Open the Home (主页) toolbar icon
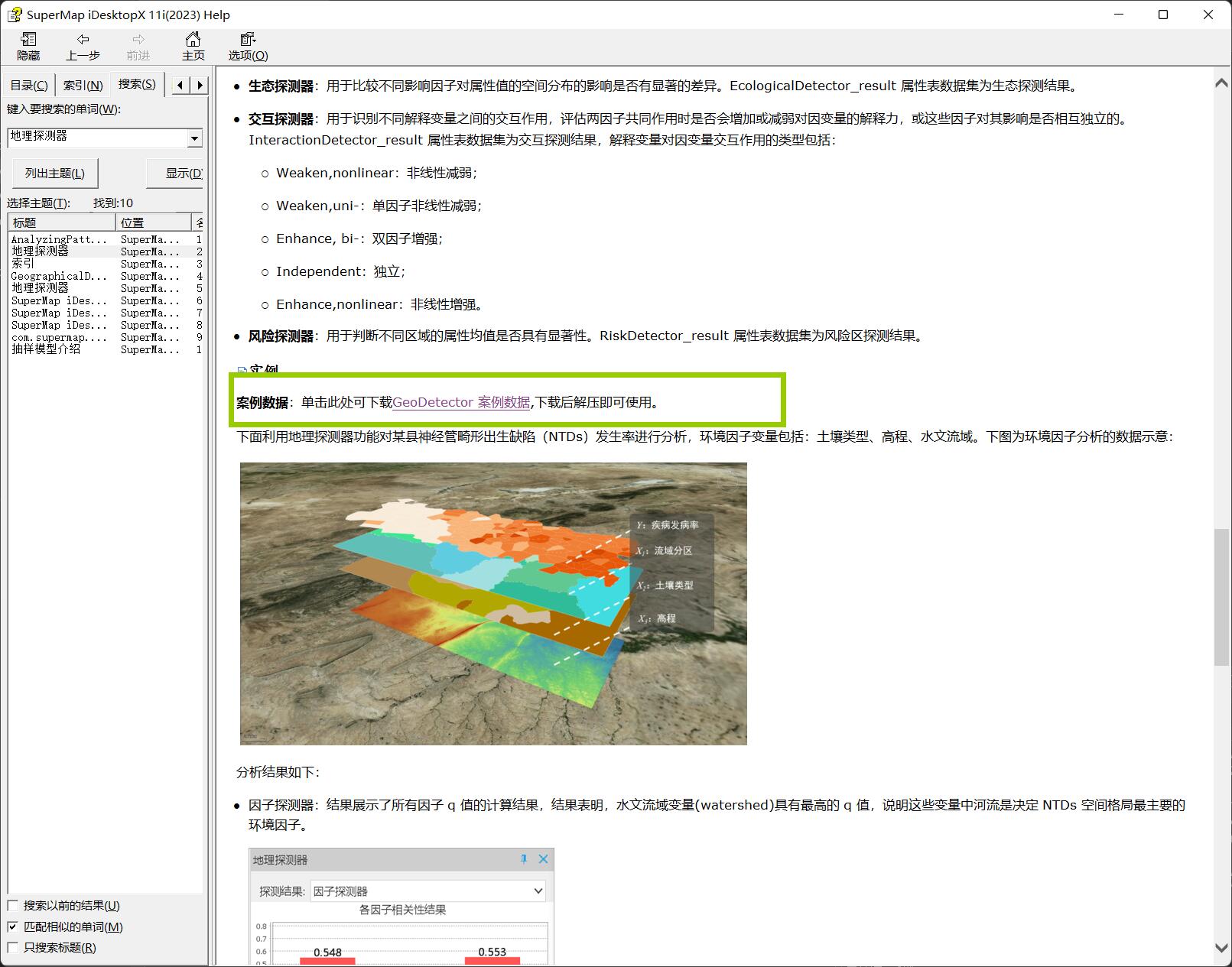 pyautogui.click(x=193, y=47)
